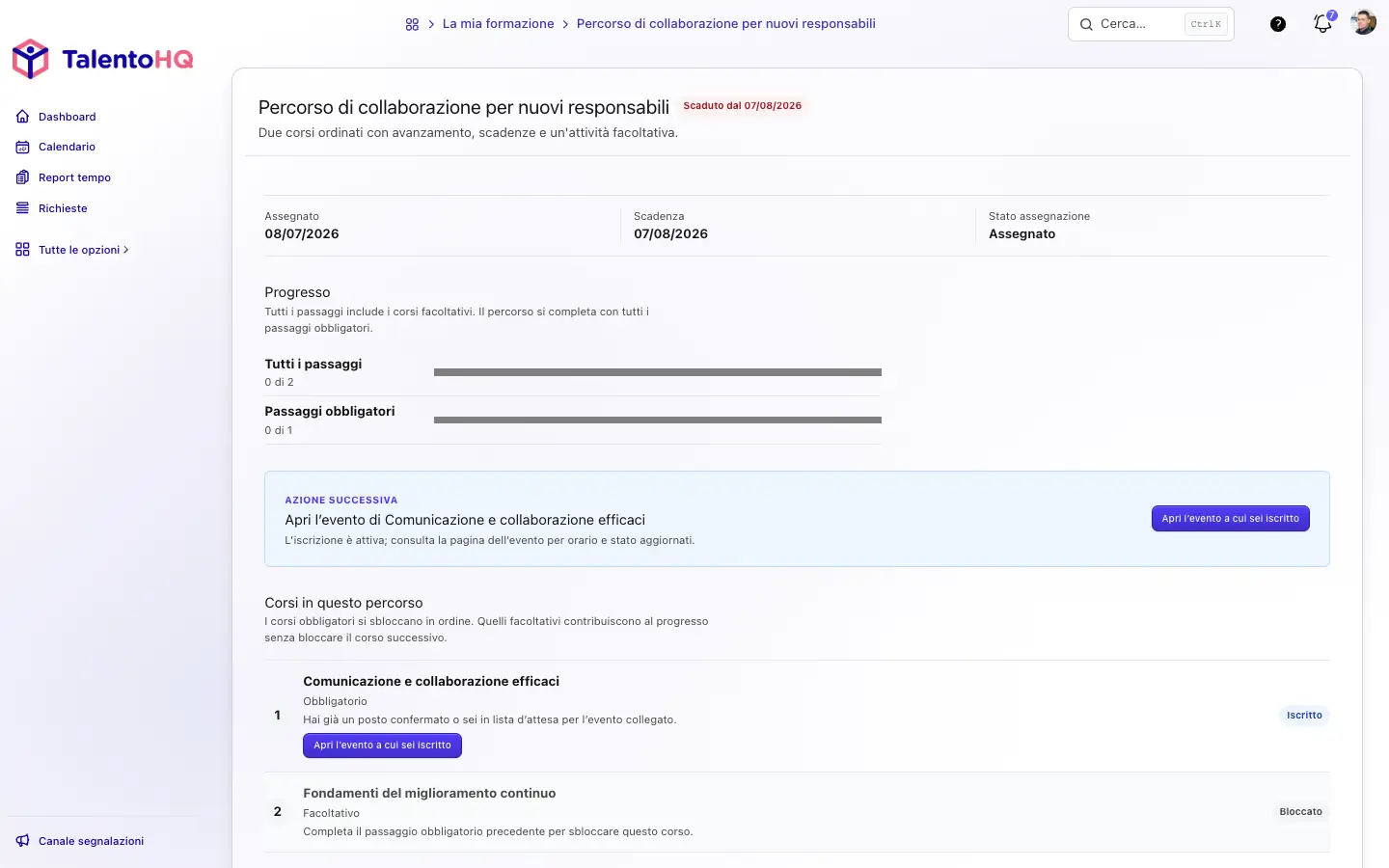The image size is (1389, 868).
Task: Click the Report tempo label
Action: [74, 177]
